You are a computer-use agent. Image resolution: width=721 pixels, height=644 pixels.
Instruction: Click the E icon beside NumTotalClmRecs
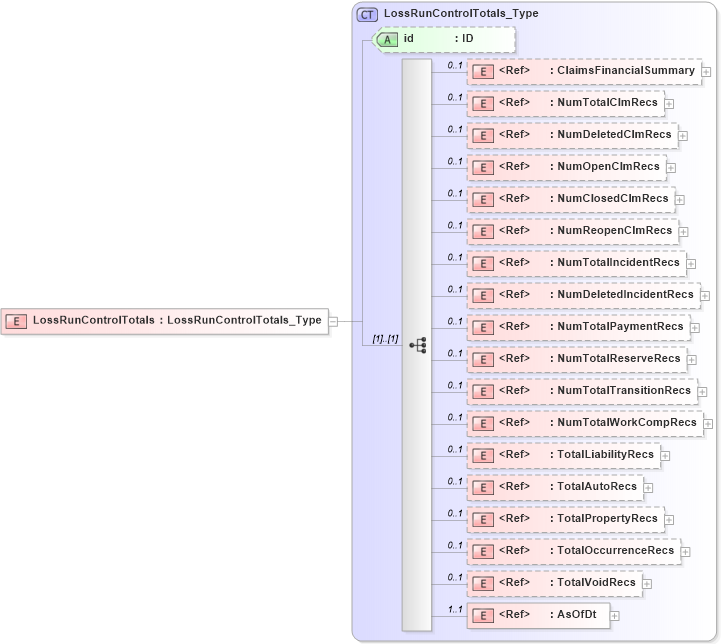point(483,103)
